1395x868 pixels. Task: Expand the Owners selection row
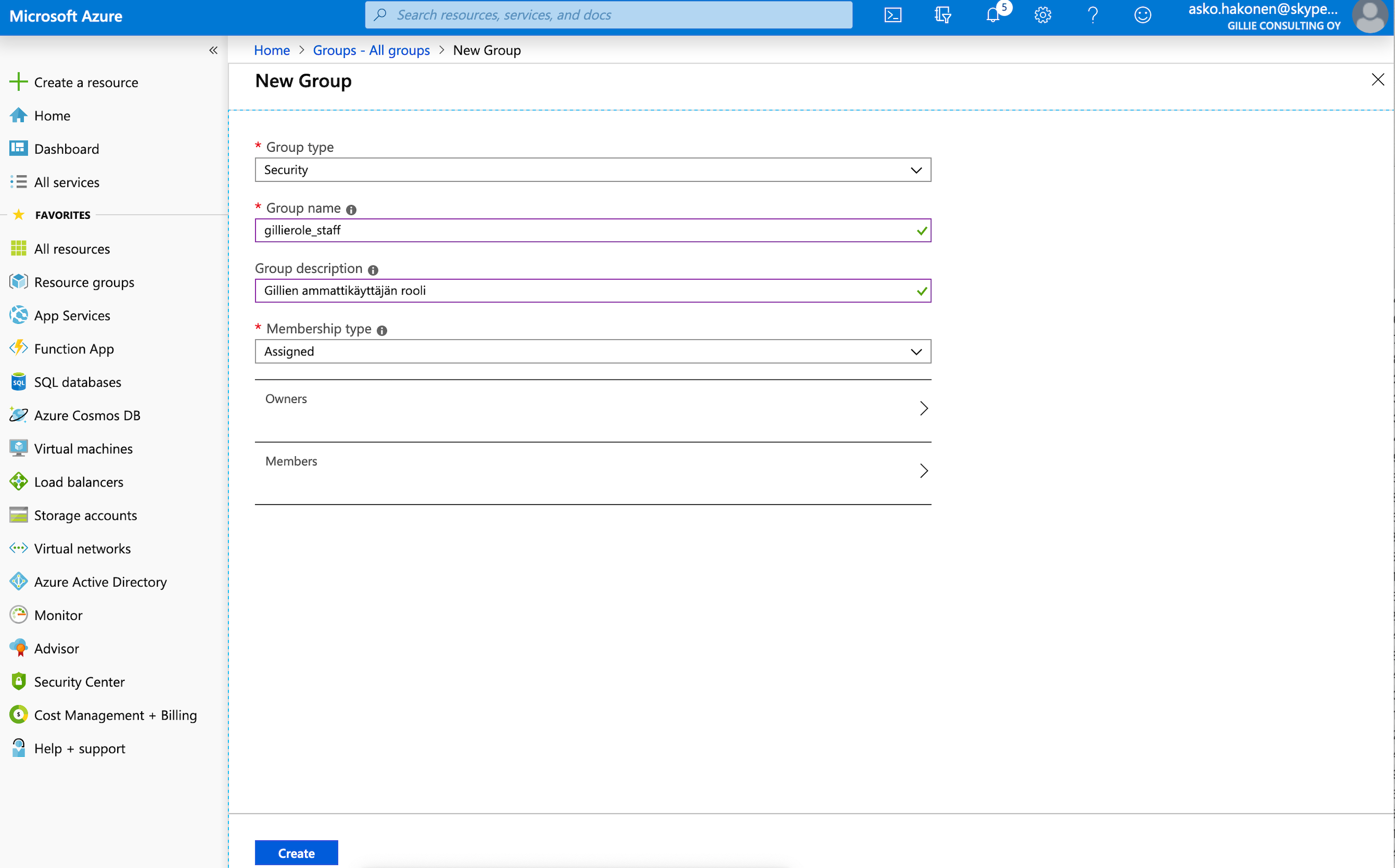tap(593, 410)
